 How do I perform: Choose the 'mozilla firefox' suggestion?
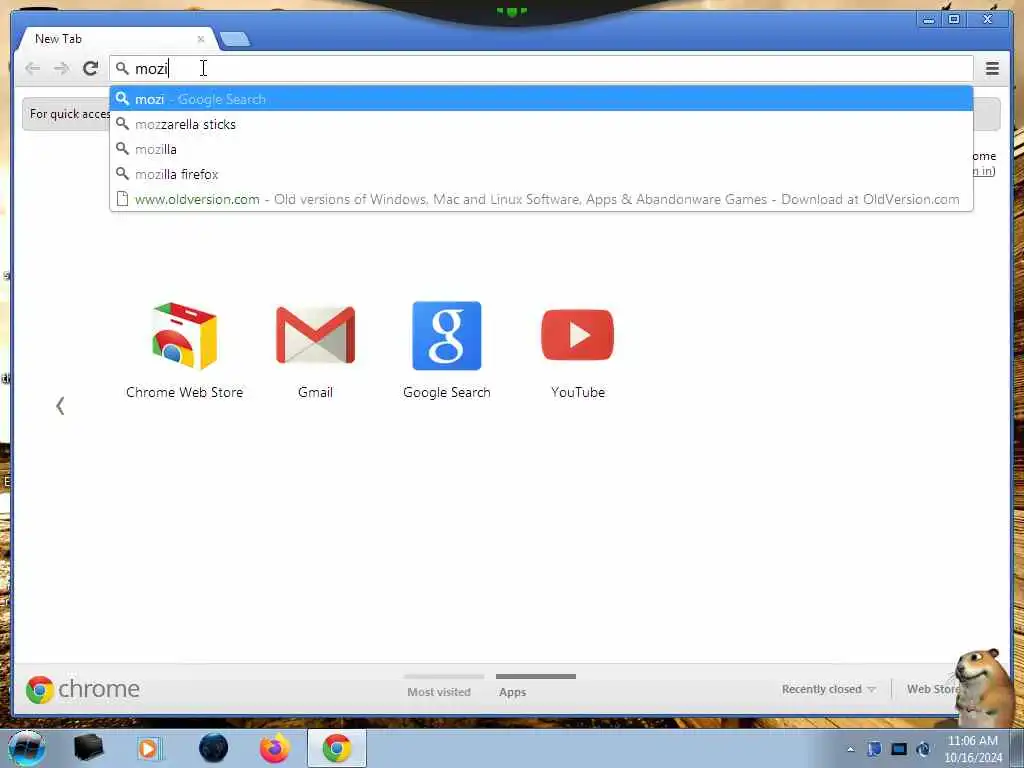click(x=541, y=174)
